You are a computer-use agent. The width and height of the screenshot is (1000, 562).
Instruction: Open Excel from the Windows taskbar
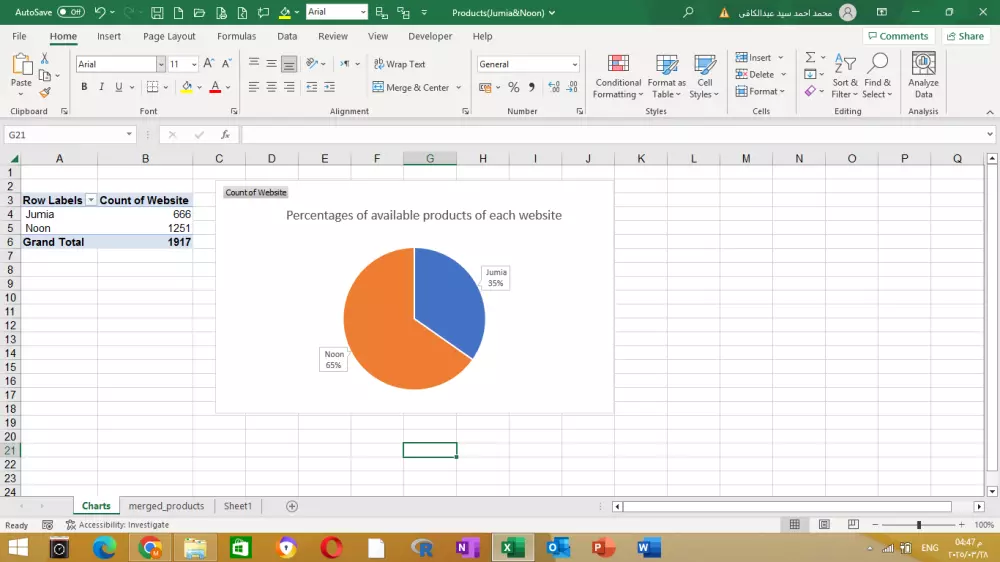512,547
